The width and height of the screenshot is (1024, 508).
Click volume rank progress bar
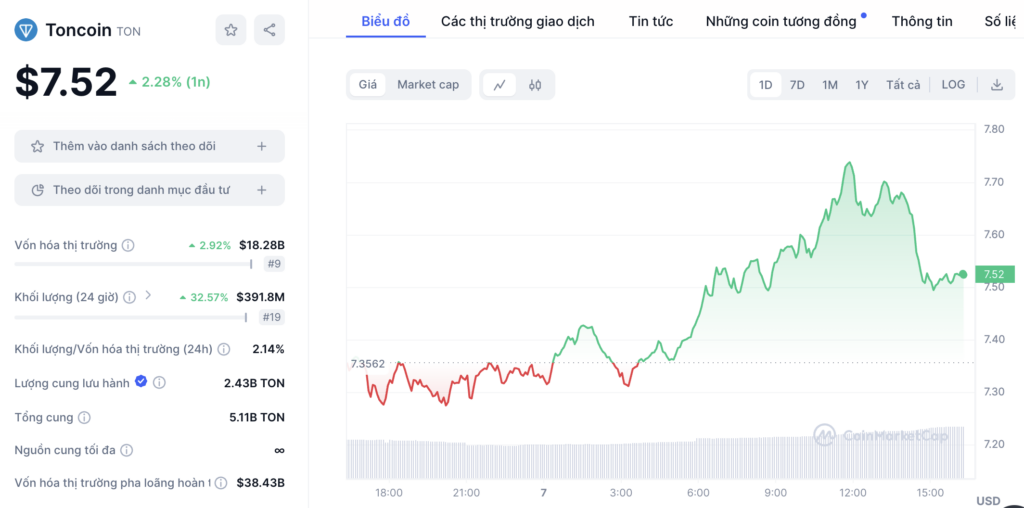(131, 317)
